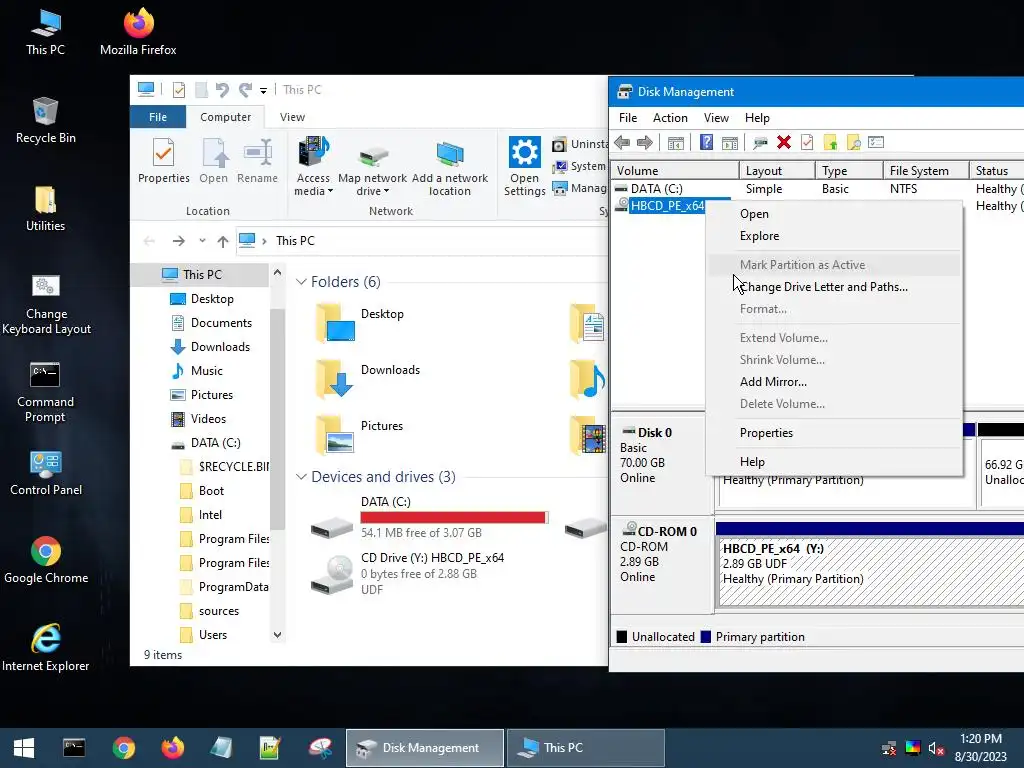The height and width of the screenshot is (768, 1024).
Task: Collapse the Folders (6) group
Action: coord(301,281)
